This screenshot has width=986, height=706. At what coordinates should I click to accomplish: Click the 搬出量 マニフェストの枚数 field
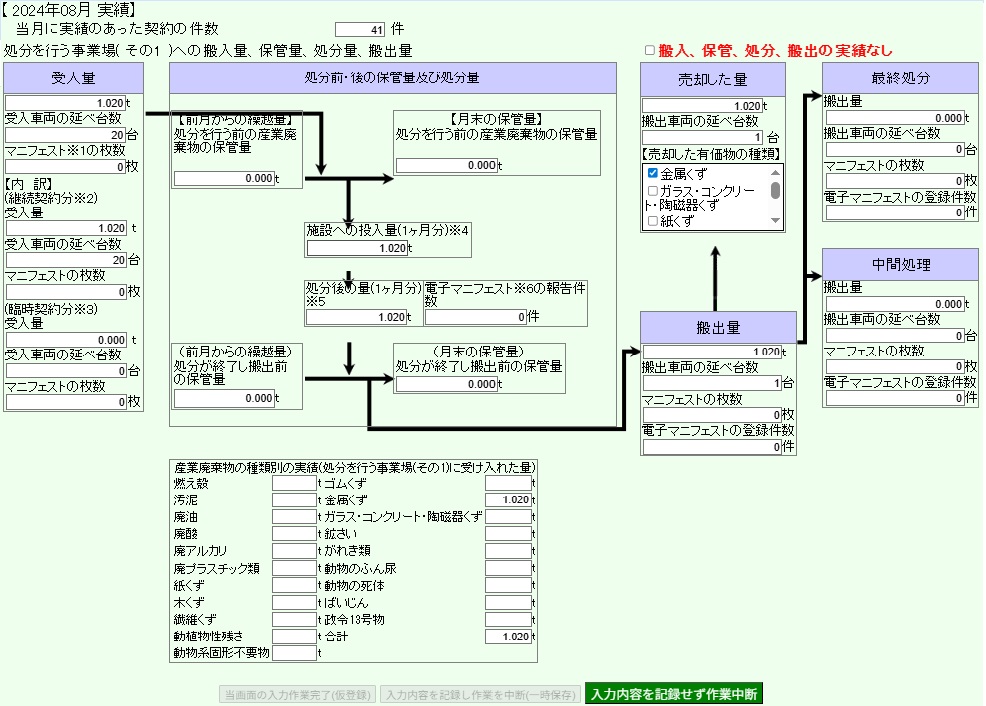click(712, 415)
